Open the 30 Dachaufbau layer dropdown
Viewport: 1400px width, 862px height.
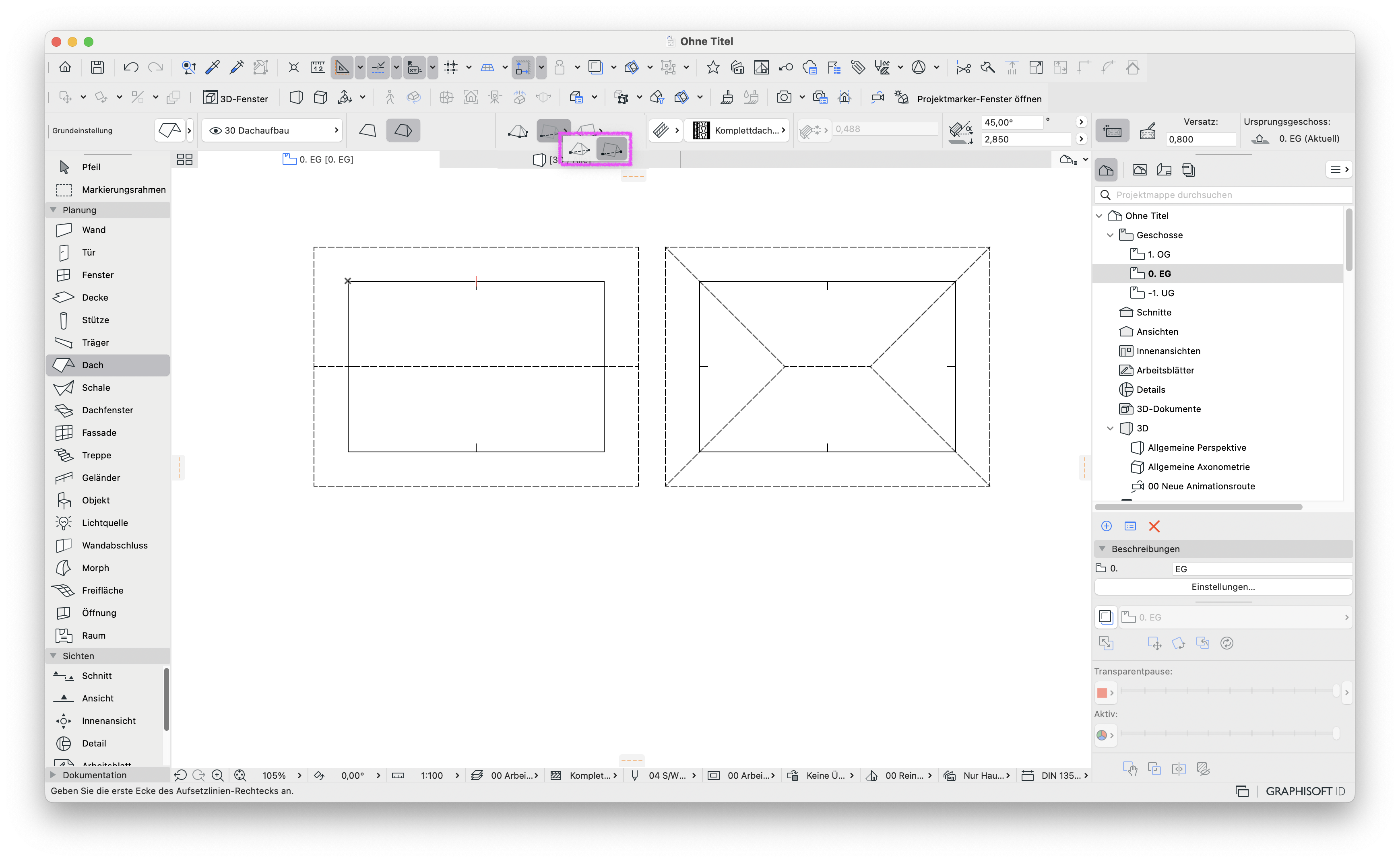coord(273,130)
